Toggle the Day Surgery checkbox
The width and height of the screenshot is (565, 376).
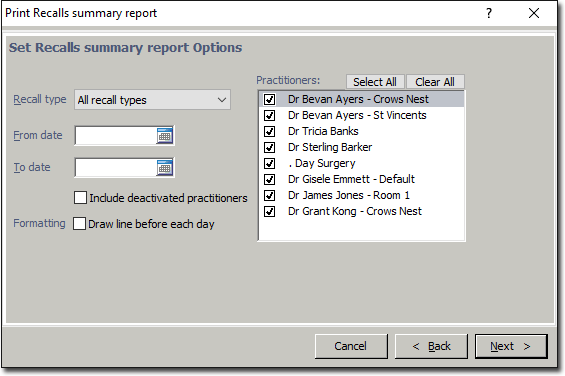[x=270, y=163]
